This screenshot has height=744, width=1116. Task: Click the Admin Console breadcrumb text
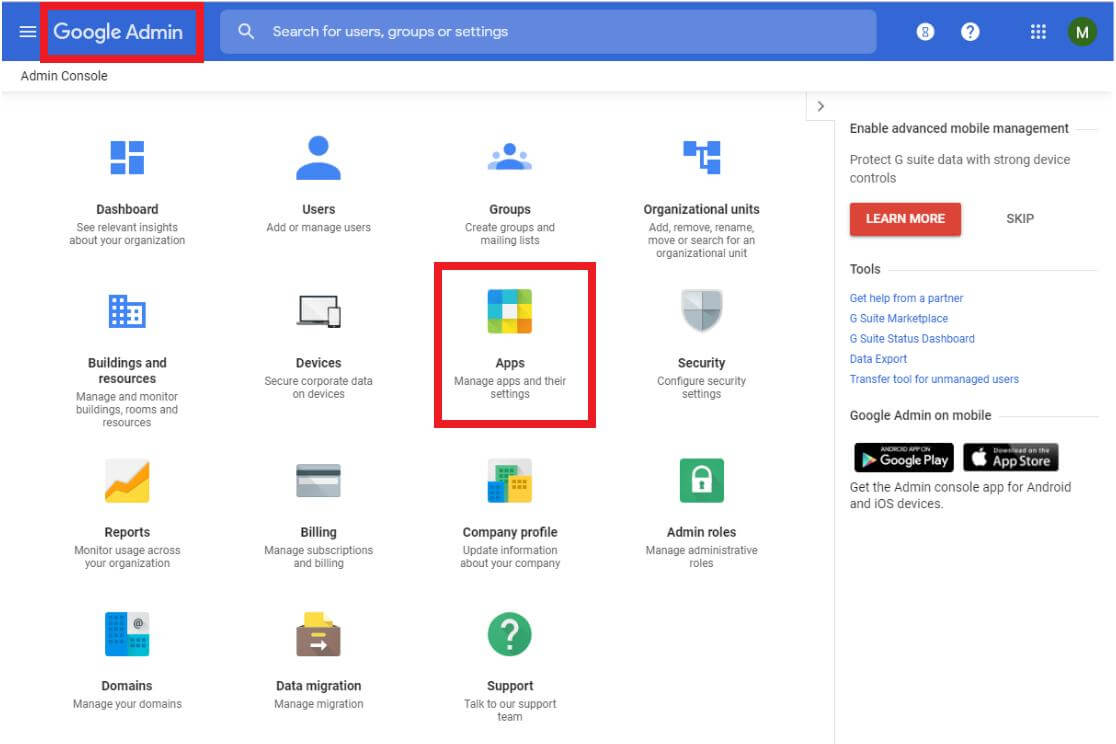pyautogui.click(x=64, y=75)
